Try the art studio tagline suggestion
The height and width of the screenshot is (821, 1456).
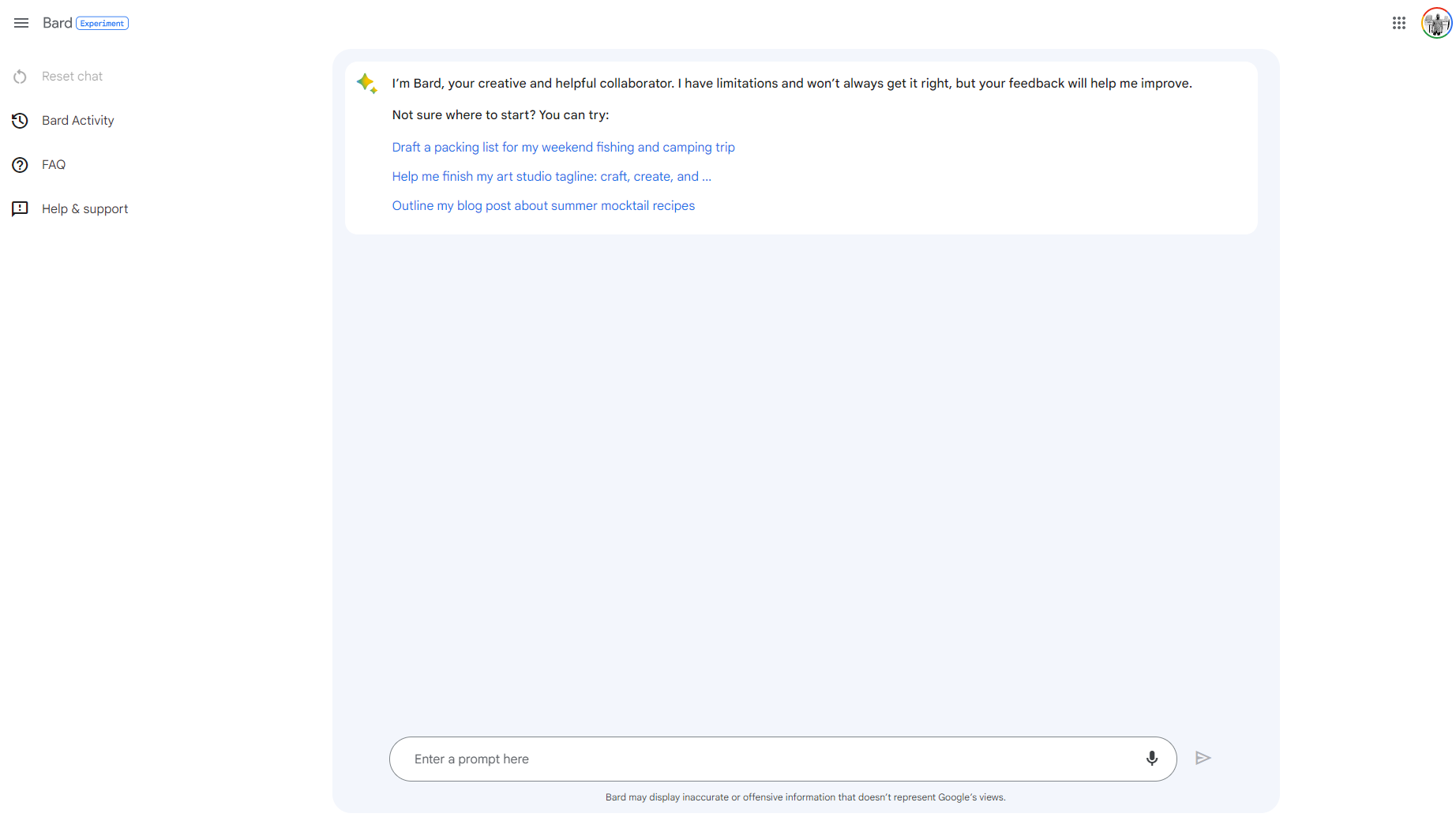tap(552, 177)
